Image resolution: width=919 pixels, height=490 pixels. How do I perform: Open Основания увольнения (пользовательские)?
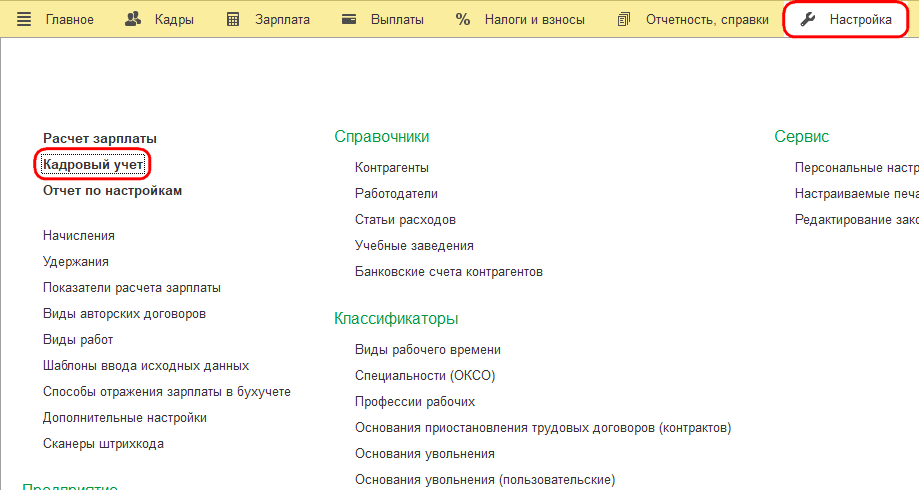click(485, 480)
